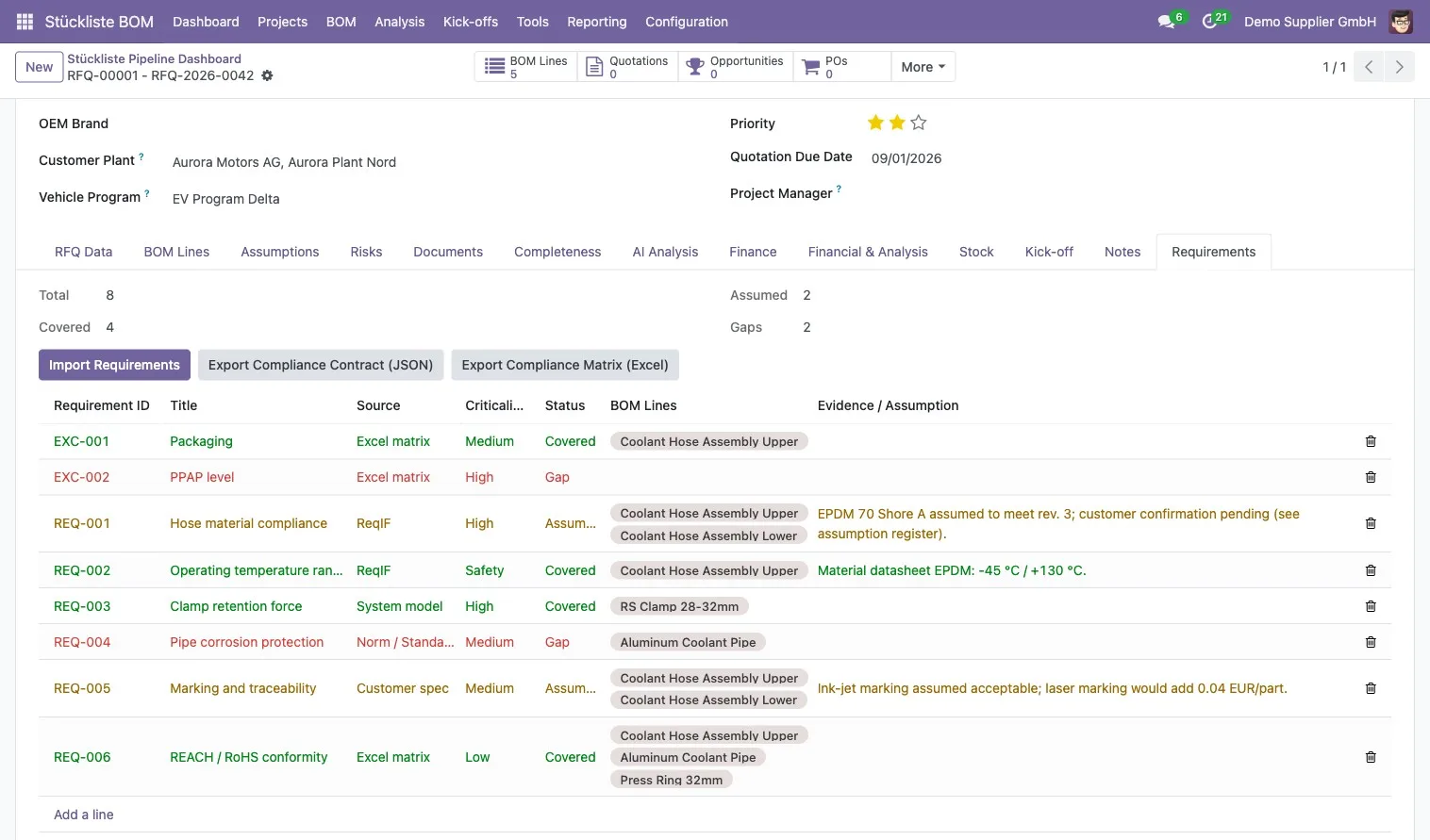The height and width of the screenshot is (840, 1430).
Task: Go to the next record arrow
Action: point(1399,67)
